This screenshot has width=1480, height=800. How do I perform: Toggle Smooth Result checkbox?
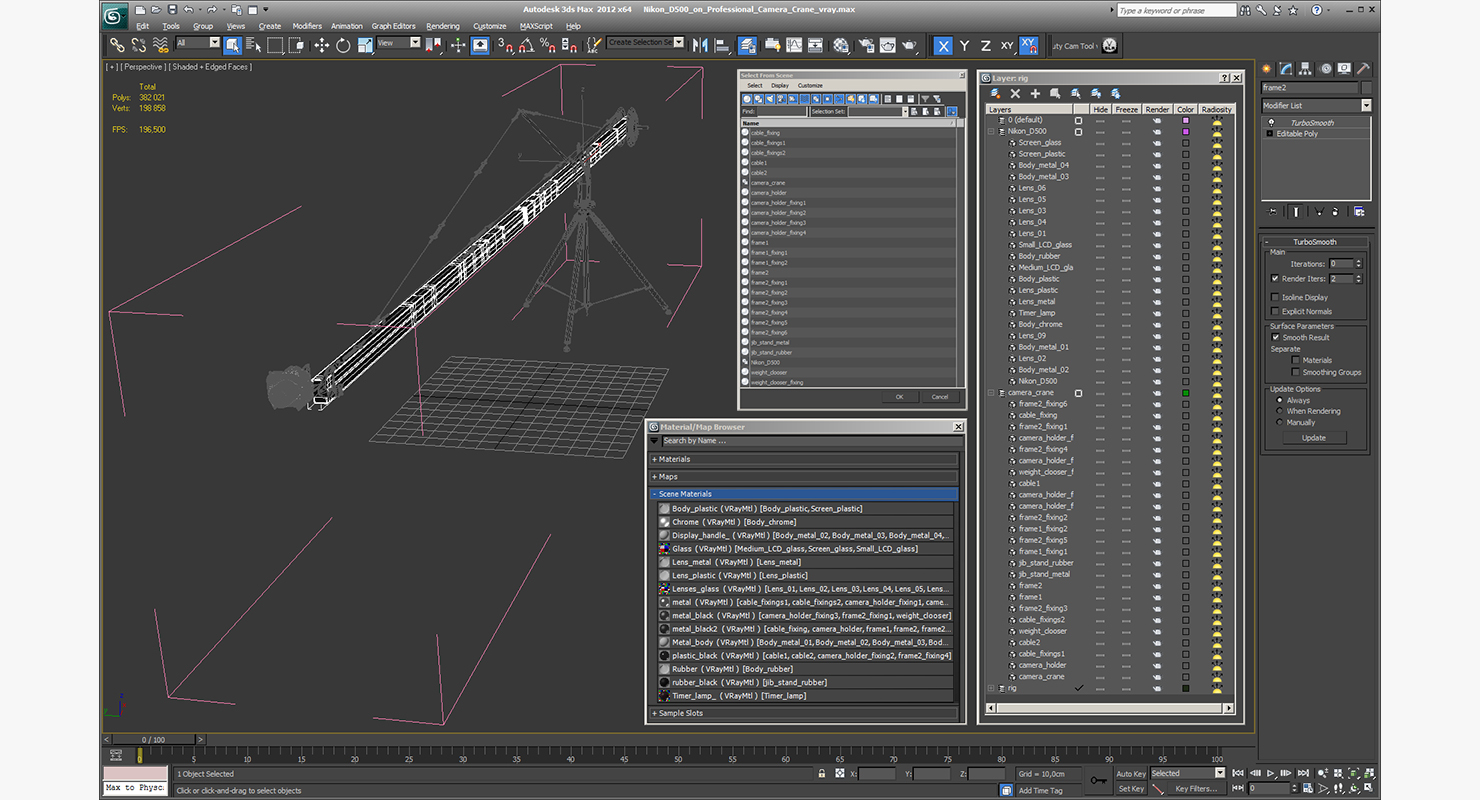point(1275,337)
